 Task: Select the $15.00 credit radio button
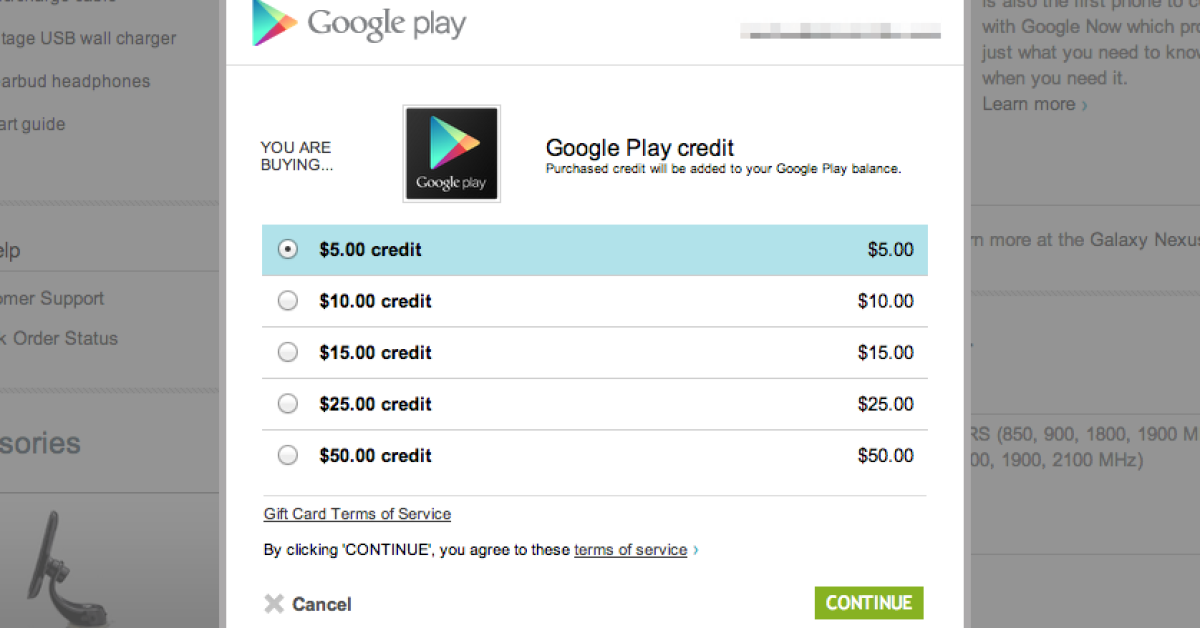(x=288, y=352)
